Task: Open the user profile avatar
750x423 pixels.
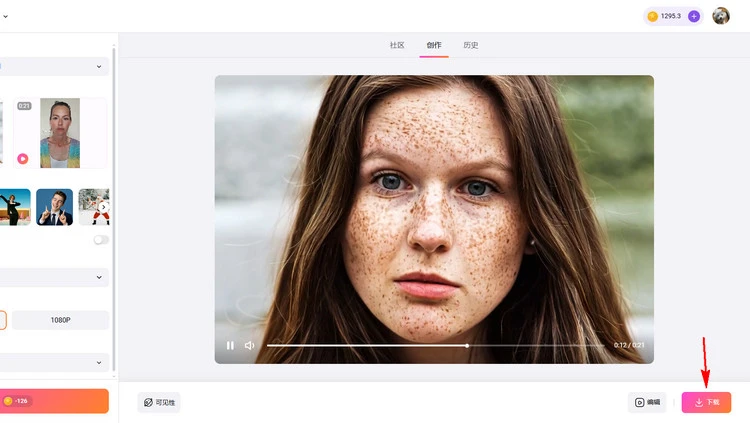Action: (x=721, y=16)
